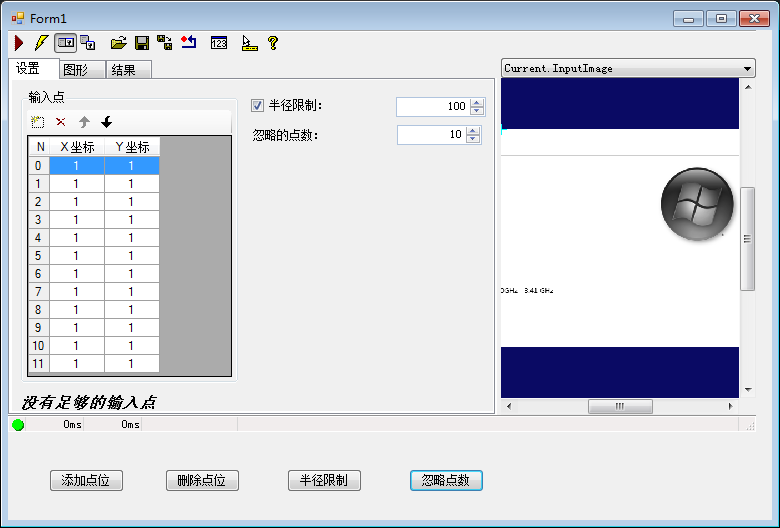Increase the 忽略的点数 value with the up arrow
Screen dimensions: 780x528
[x=473, y=130]
